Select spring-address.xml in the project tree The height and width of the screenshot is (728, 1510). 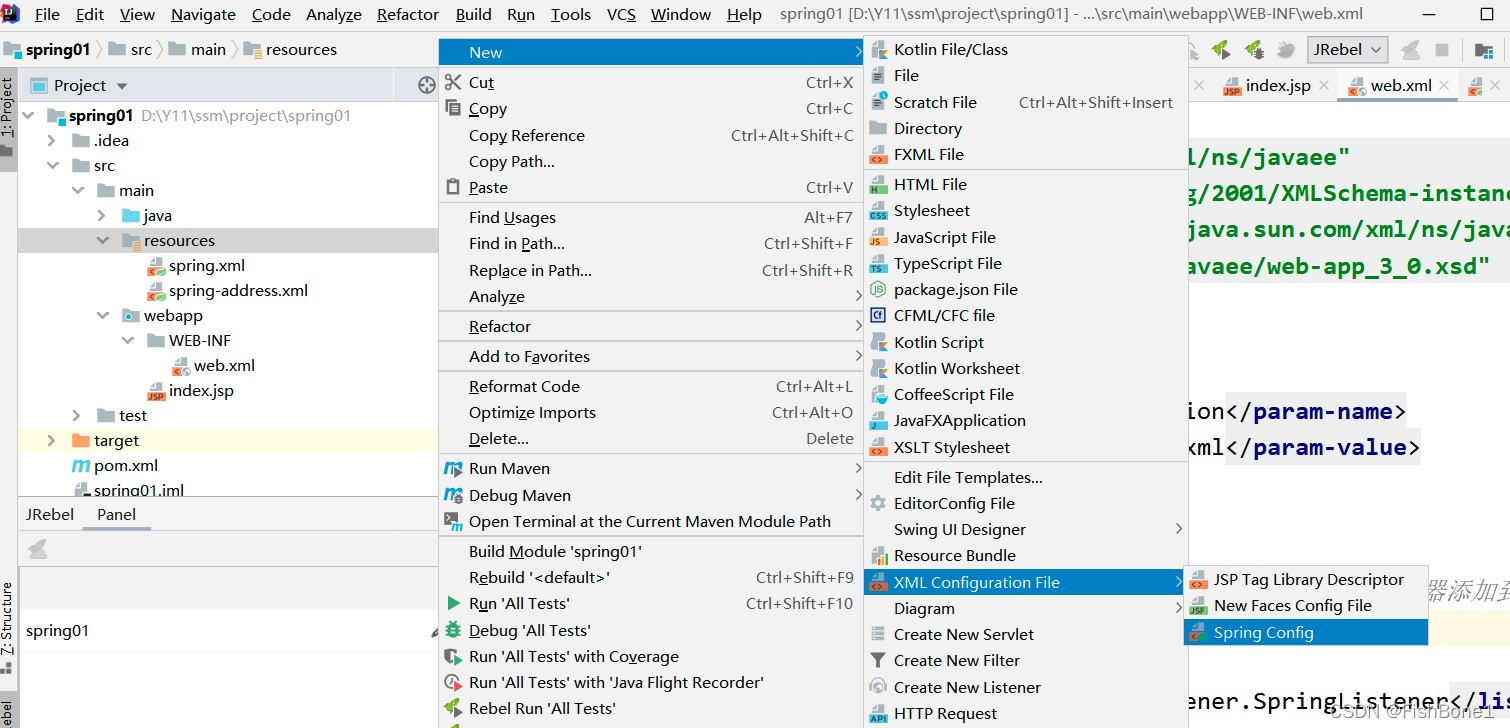(x=228, y=291)
